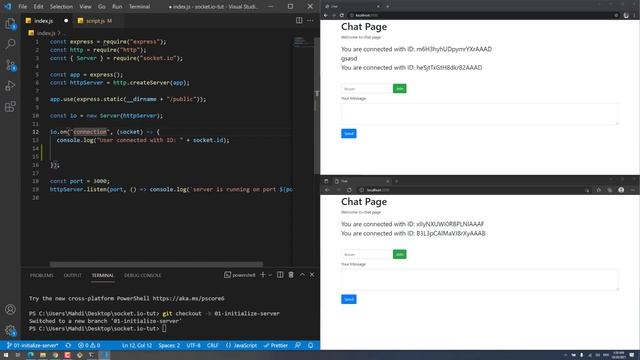
Task: Reload the page in the top browser window
Action: tap(342, 15)
